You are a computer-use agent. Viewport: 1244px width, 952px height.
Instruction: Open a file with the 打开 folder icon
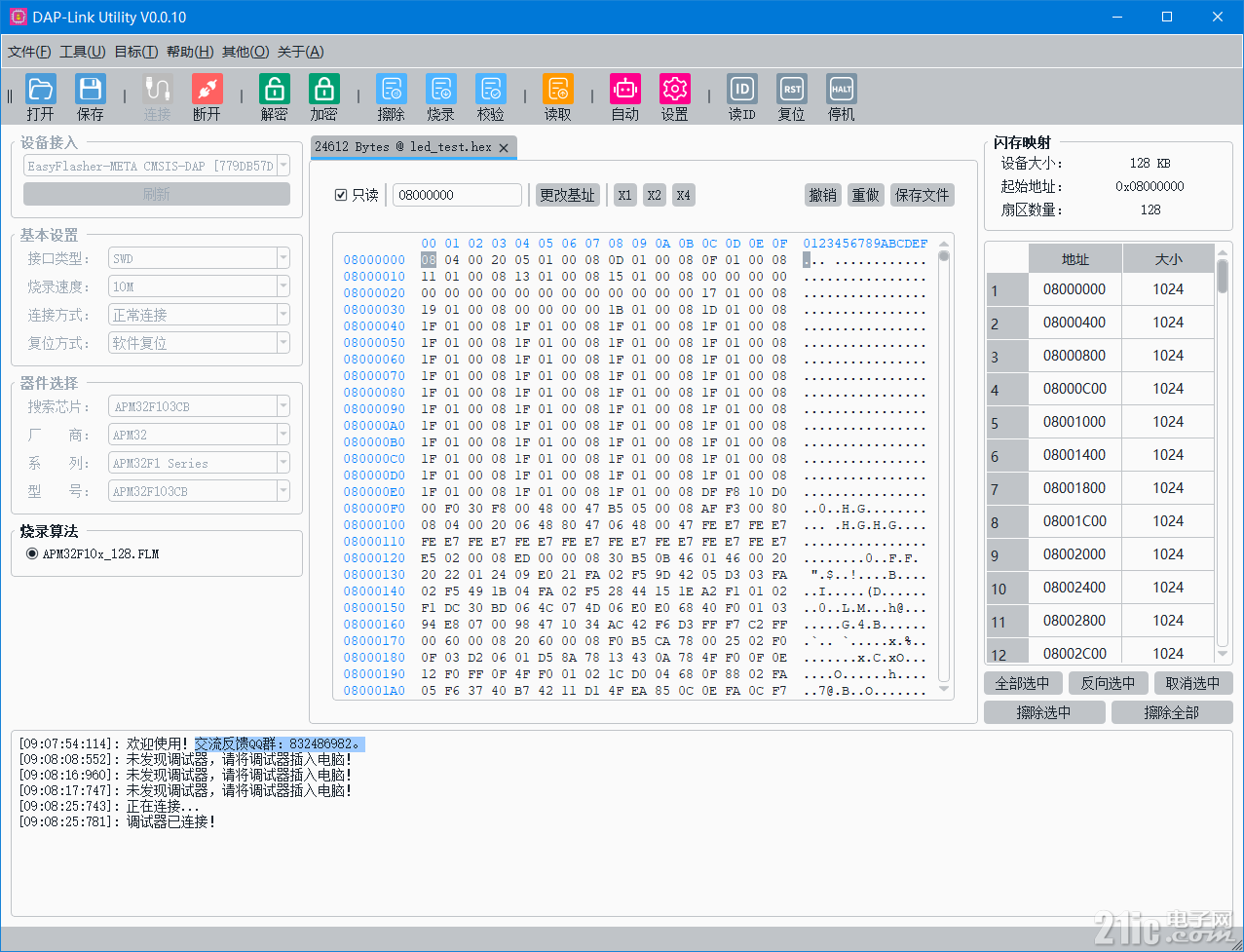tap(41, 90)
